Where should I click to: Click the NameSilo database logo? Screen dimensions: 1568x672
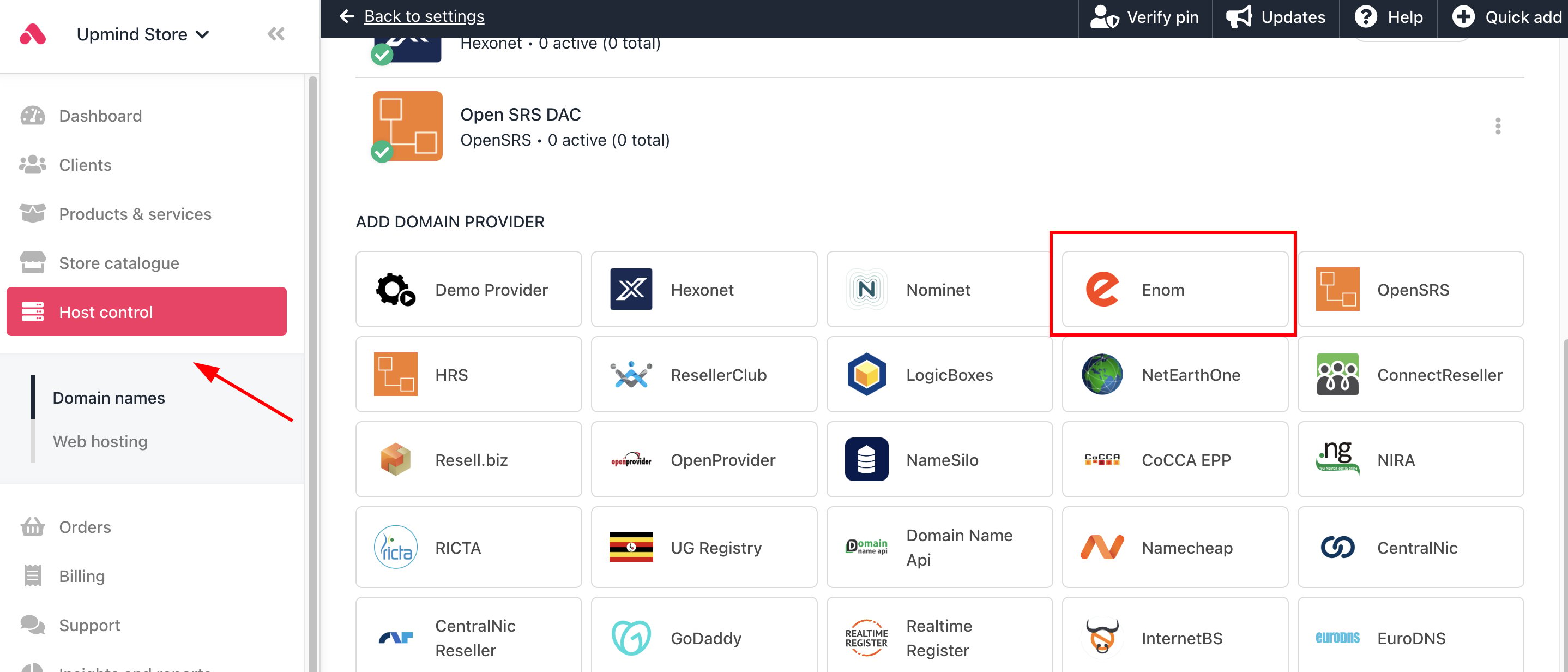coord(866,459)
